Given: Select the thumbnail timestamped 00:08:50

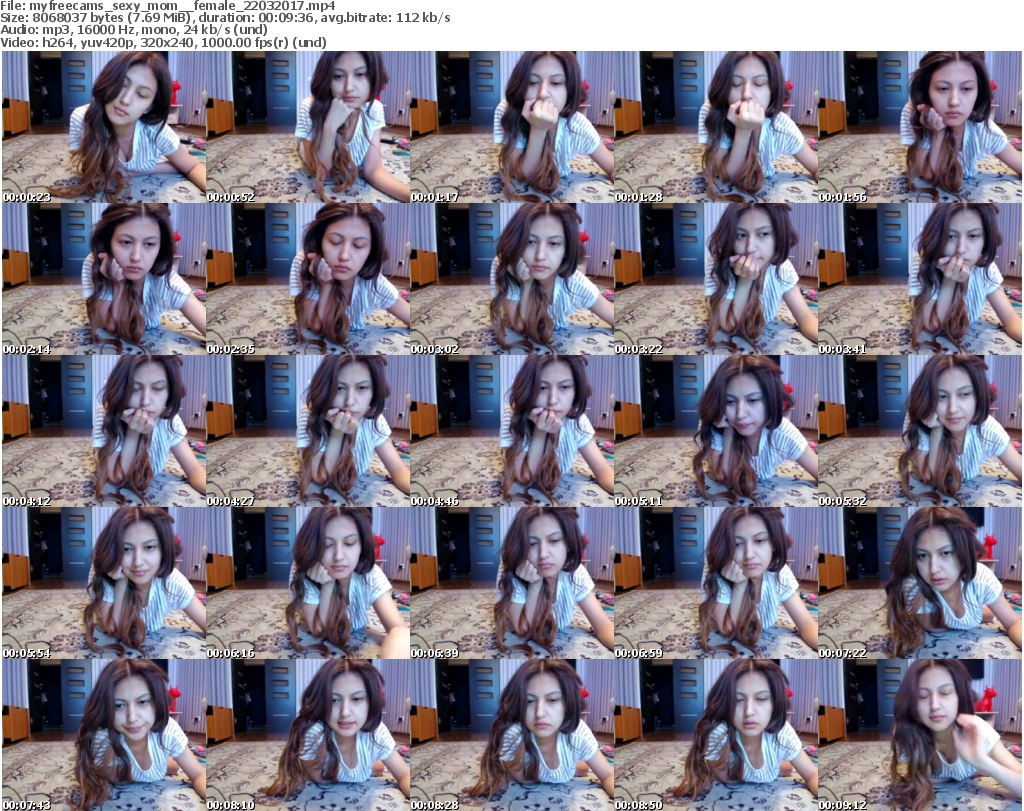Looking at the screenshot, I should [x=716, y=735].
